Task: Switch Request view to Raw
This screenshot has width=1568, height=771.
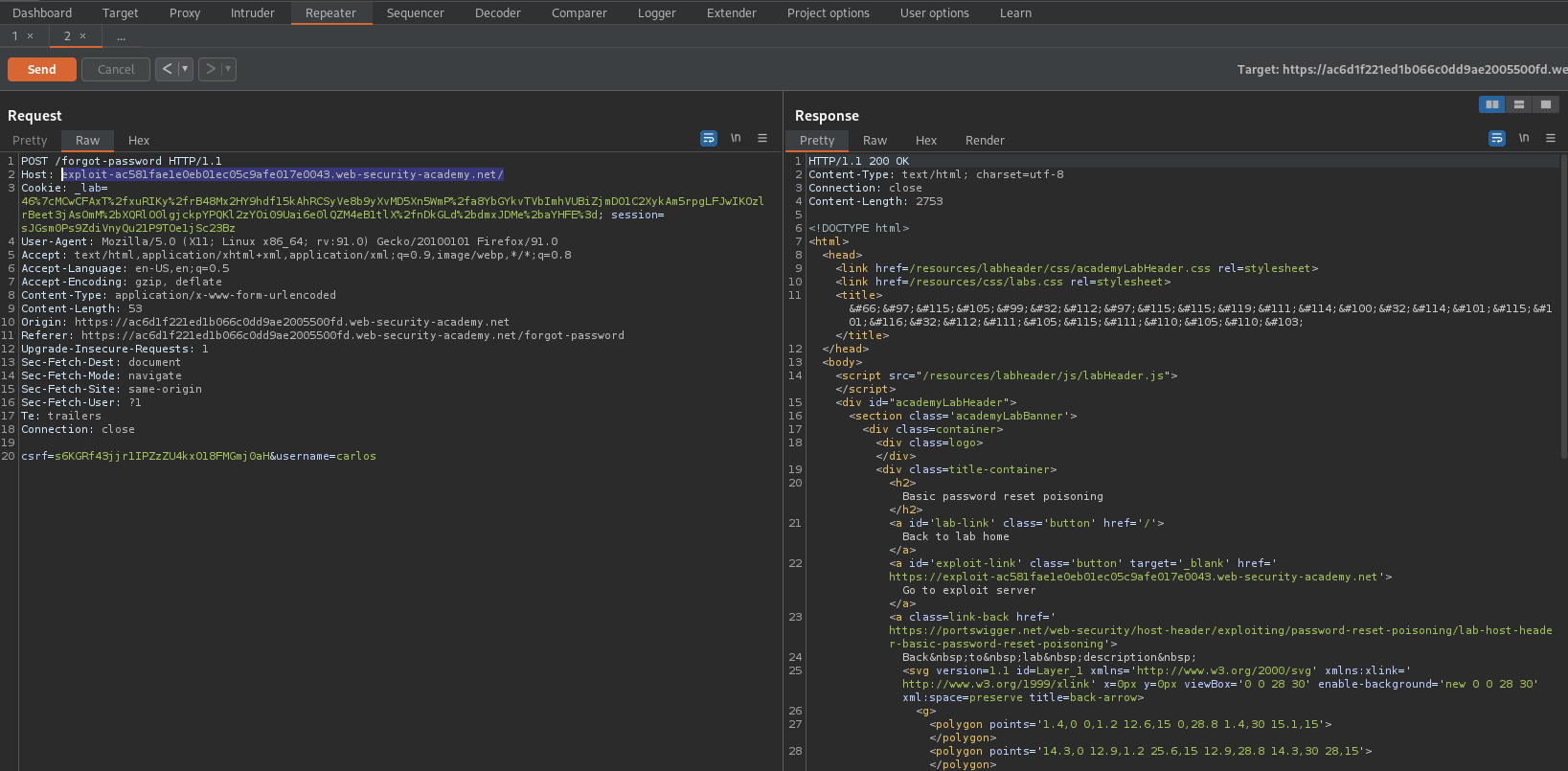Action: pyautogui.click(x=87, y=140)
